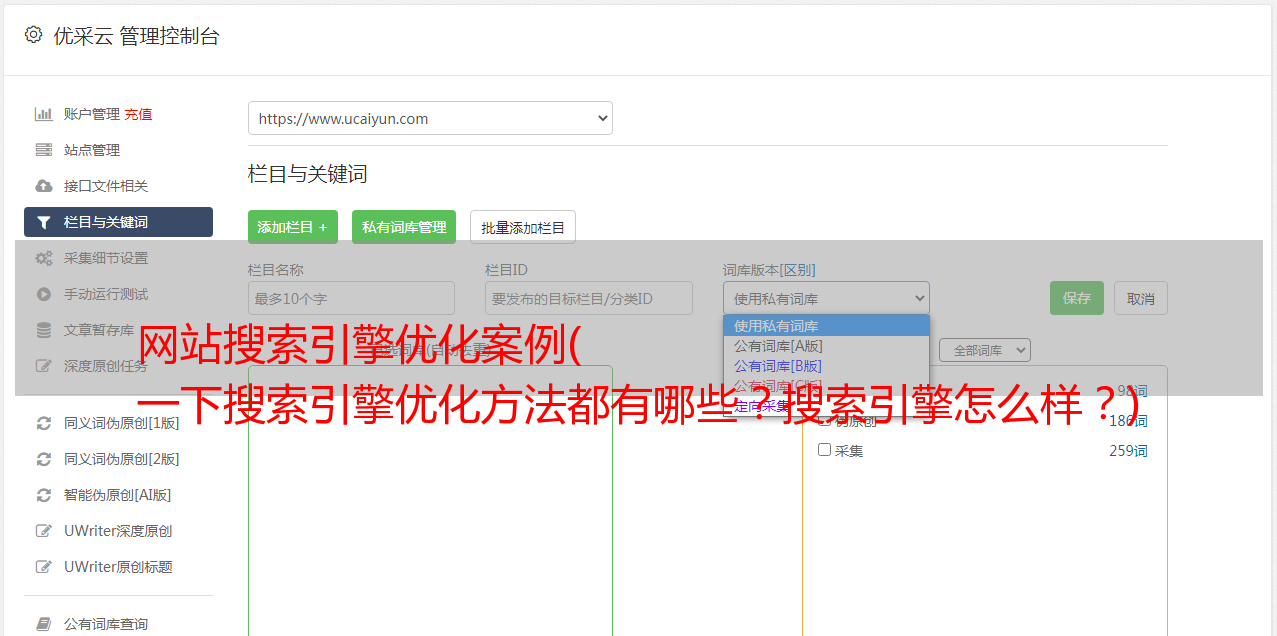
Task: Choose 公有词库[A版] from the dropdown list
Action: pos(826,346)
